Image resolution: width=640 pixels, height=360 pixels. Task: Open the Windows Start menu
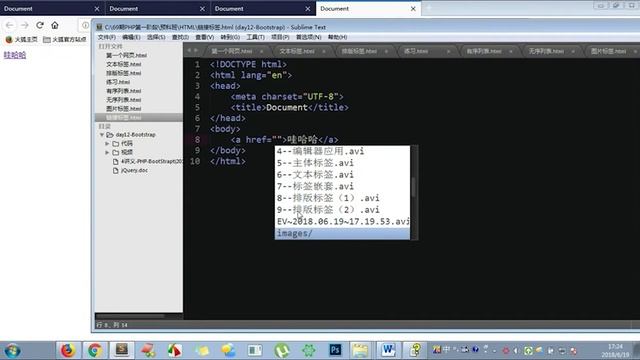[13, 351]
